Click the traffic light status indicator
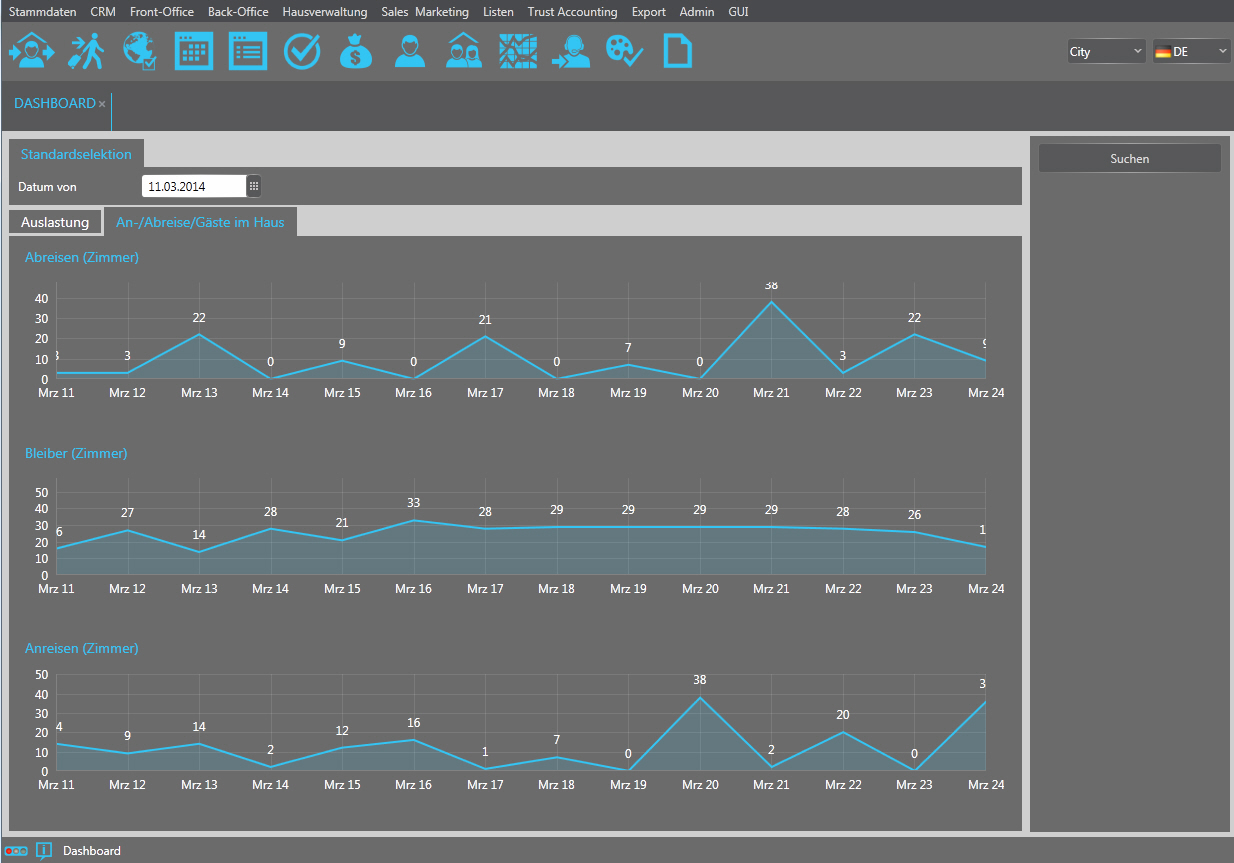1234x863 pixels. tap(16, 850)
